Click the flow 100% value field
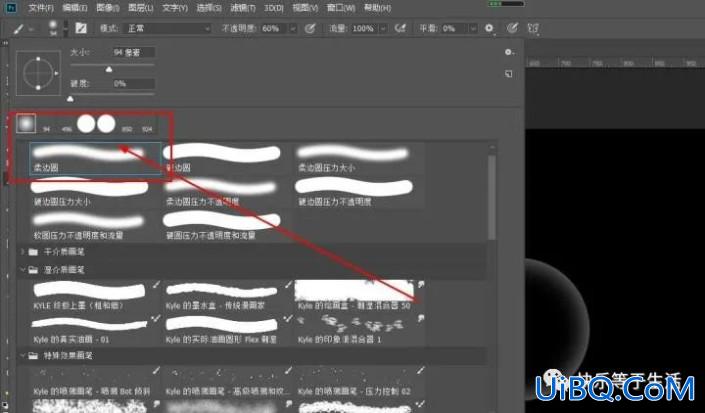Viewport: 705px width, 413px height. click(365, 28)
